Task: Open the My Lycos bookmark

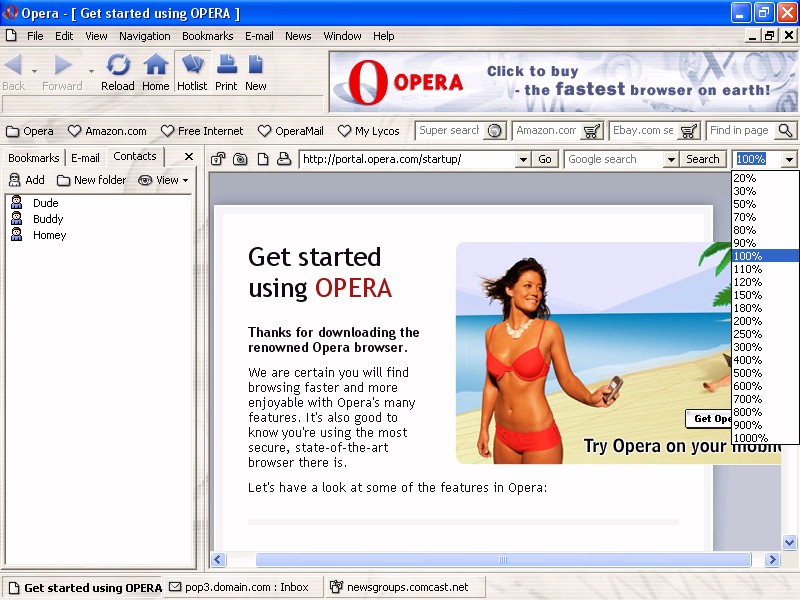Action: (x=368, y=131)
